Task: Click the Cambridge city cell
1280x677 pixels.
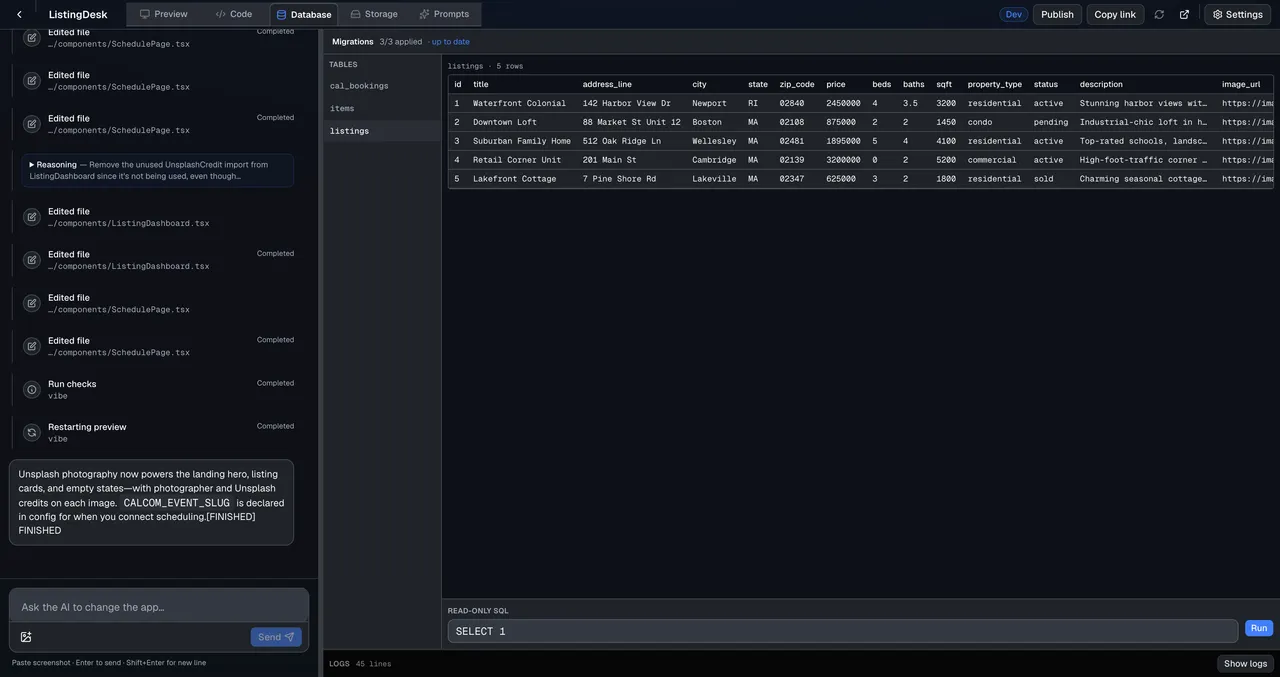Action: 714,160
